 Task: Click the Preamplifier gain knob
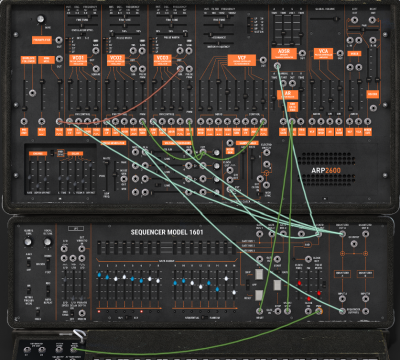[41, 19]
